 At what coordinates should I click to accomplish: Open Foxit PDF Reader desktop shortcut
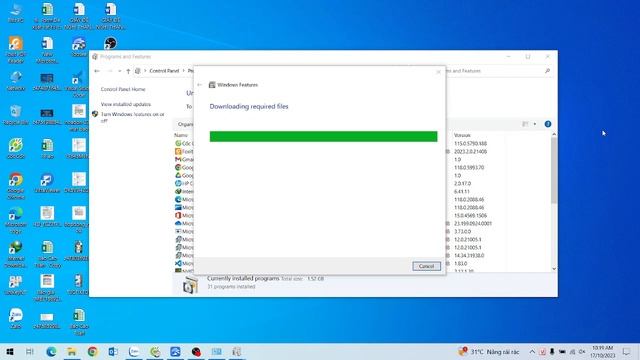[16, 50]
